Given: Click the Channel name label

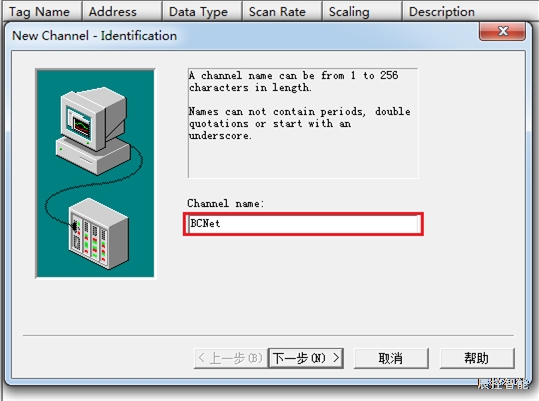Looking at the screenshot, I should point(226,203).
